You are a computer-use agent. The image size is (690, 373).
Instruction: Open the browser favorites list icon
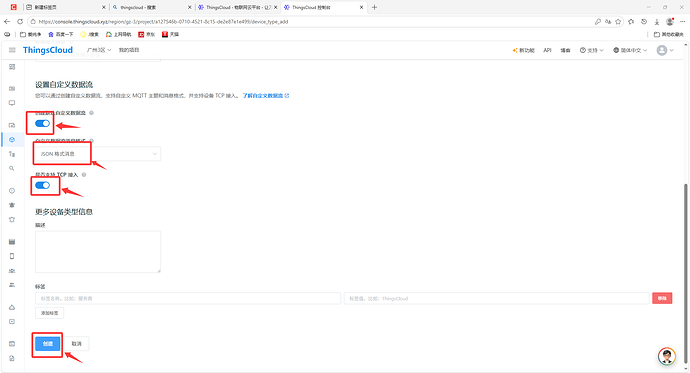tap(631, 22)
